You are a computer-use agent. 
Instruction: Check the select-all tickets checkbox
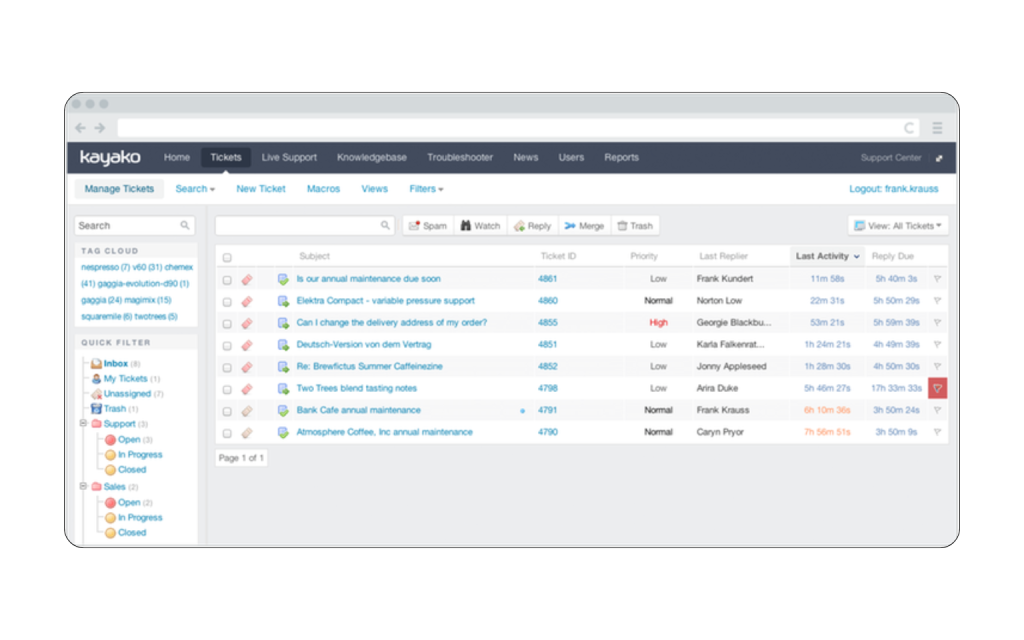227,255
